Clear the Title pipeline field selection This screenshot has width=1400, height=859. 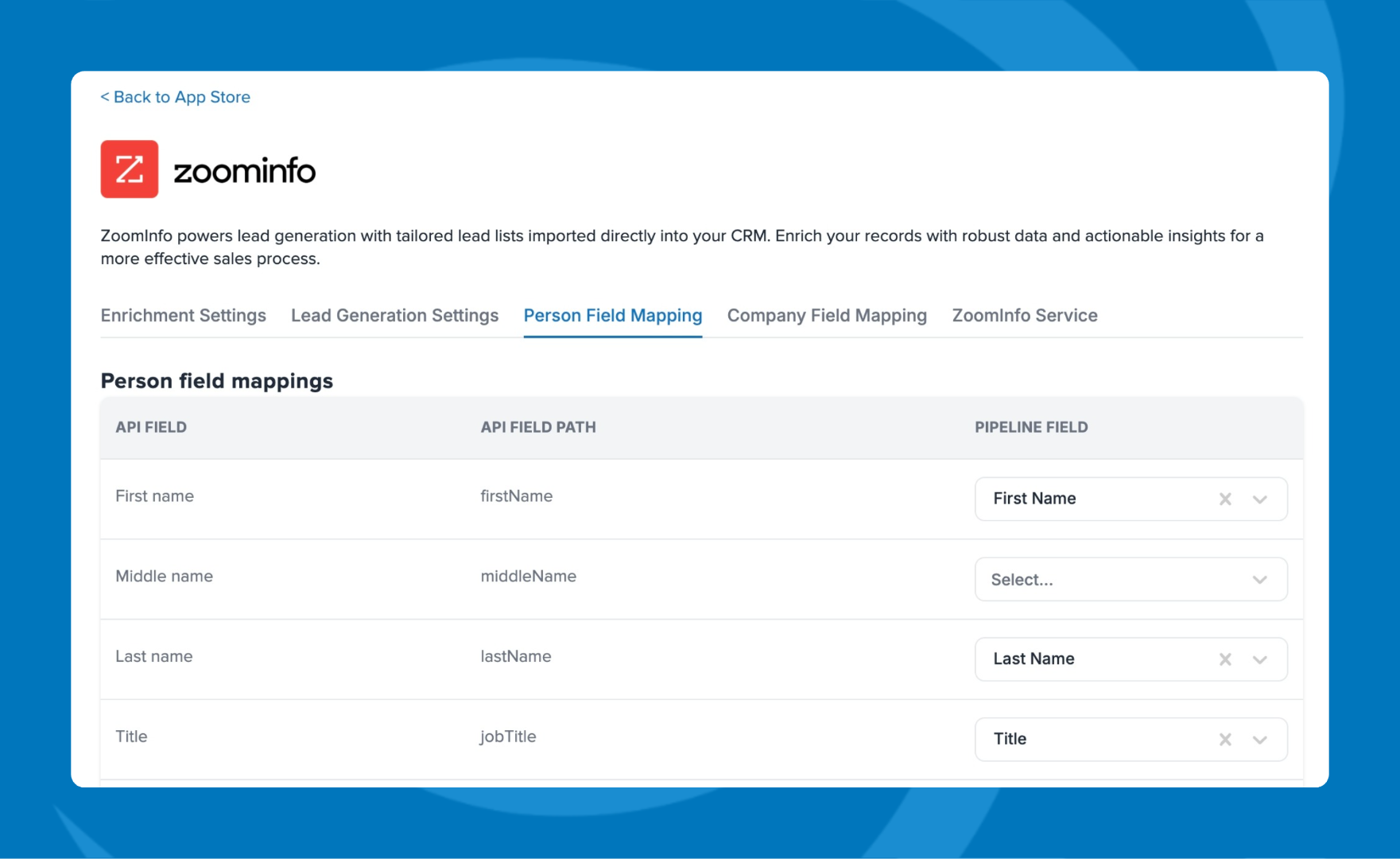coord(1225,740)
